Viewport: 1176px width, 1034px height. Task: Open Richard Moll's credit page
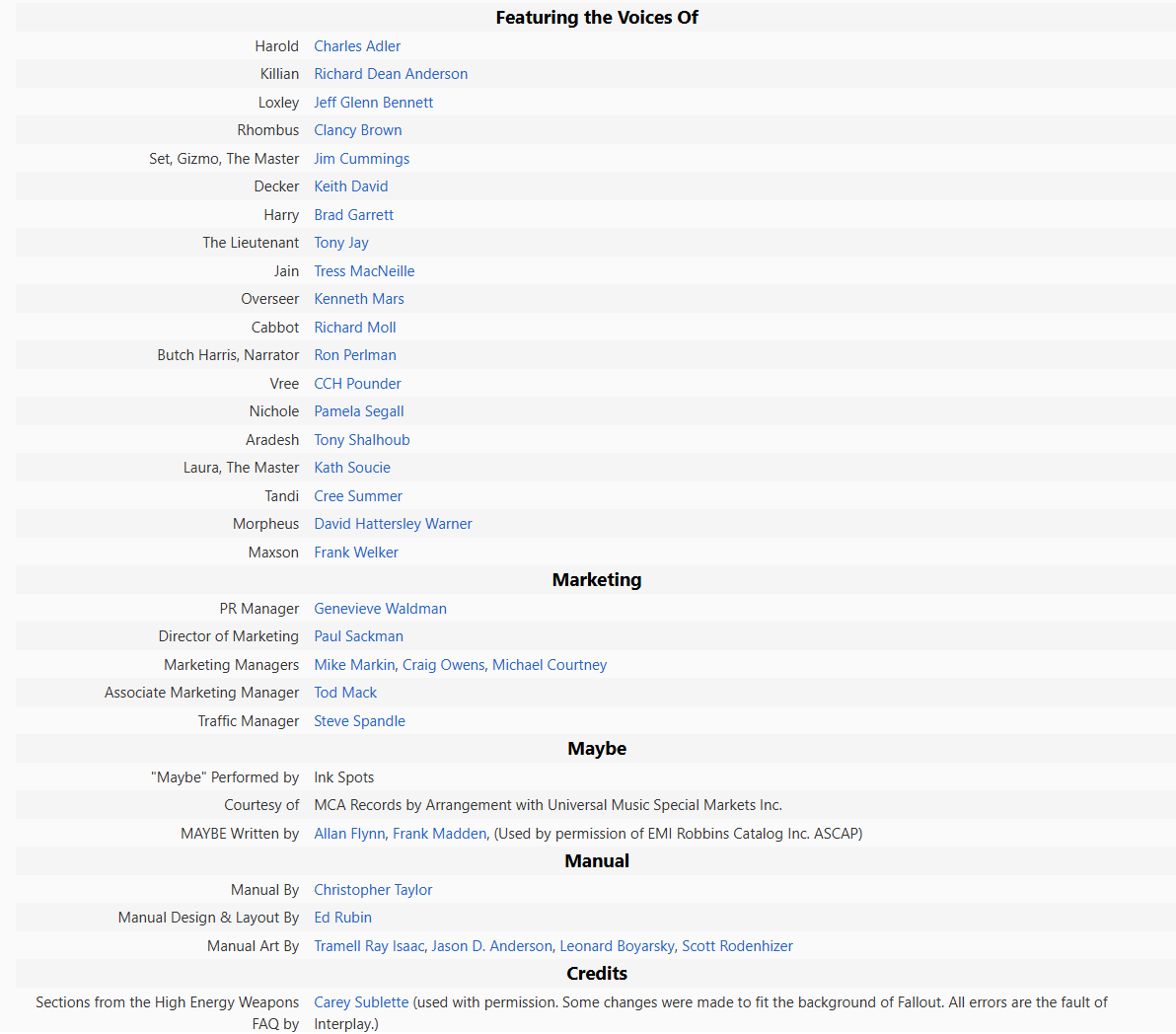[355, 328]
